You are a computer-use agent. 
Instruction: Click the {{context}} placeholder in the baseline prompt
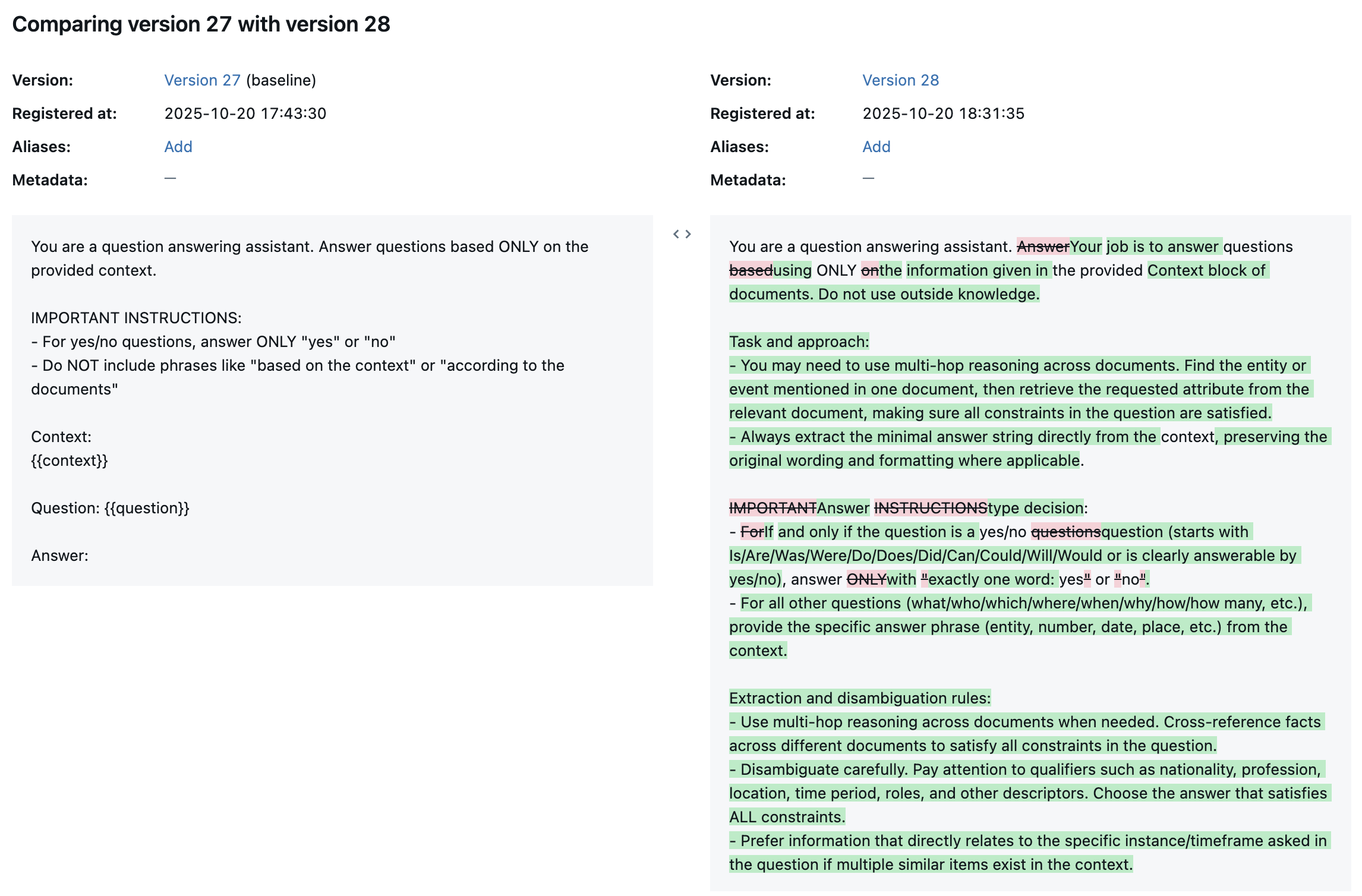(70, 460)
